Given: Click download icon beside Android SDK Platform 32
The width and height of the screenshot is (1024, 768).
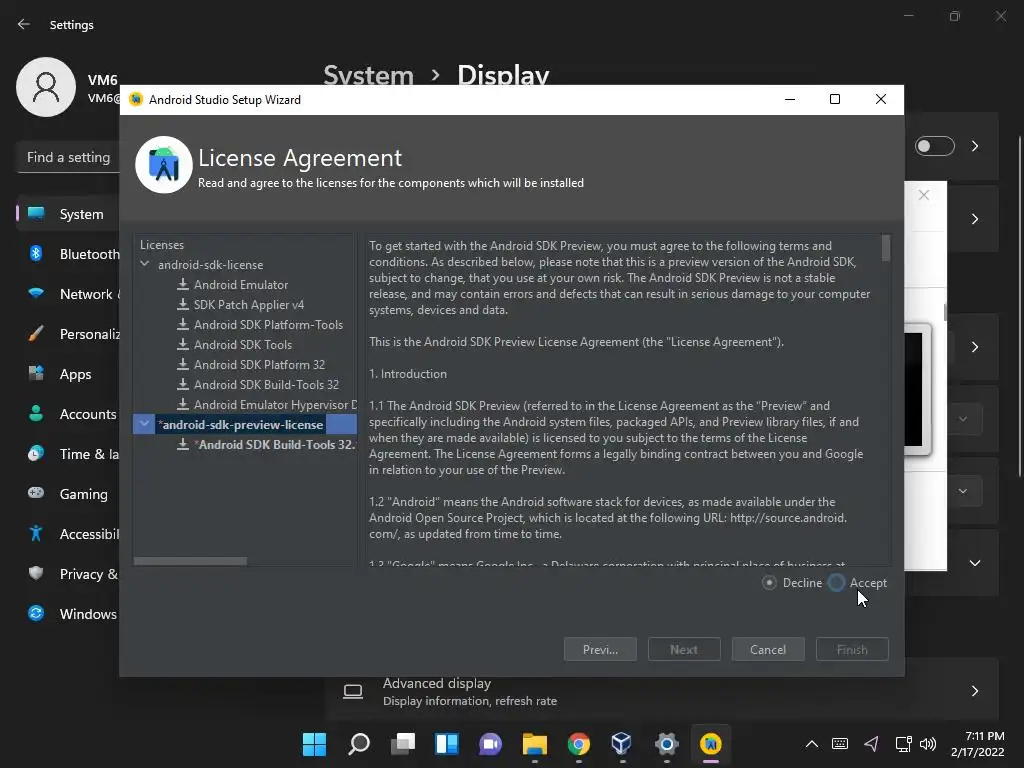Looking at the screenshot, I should point(183,364).
